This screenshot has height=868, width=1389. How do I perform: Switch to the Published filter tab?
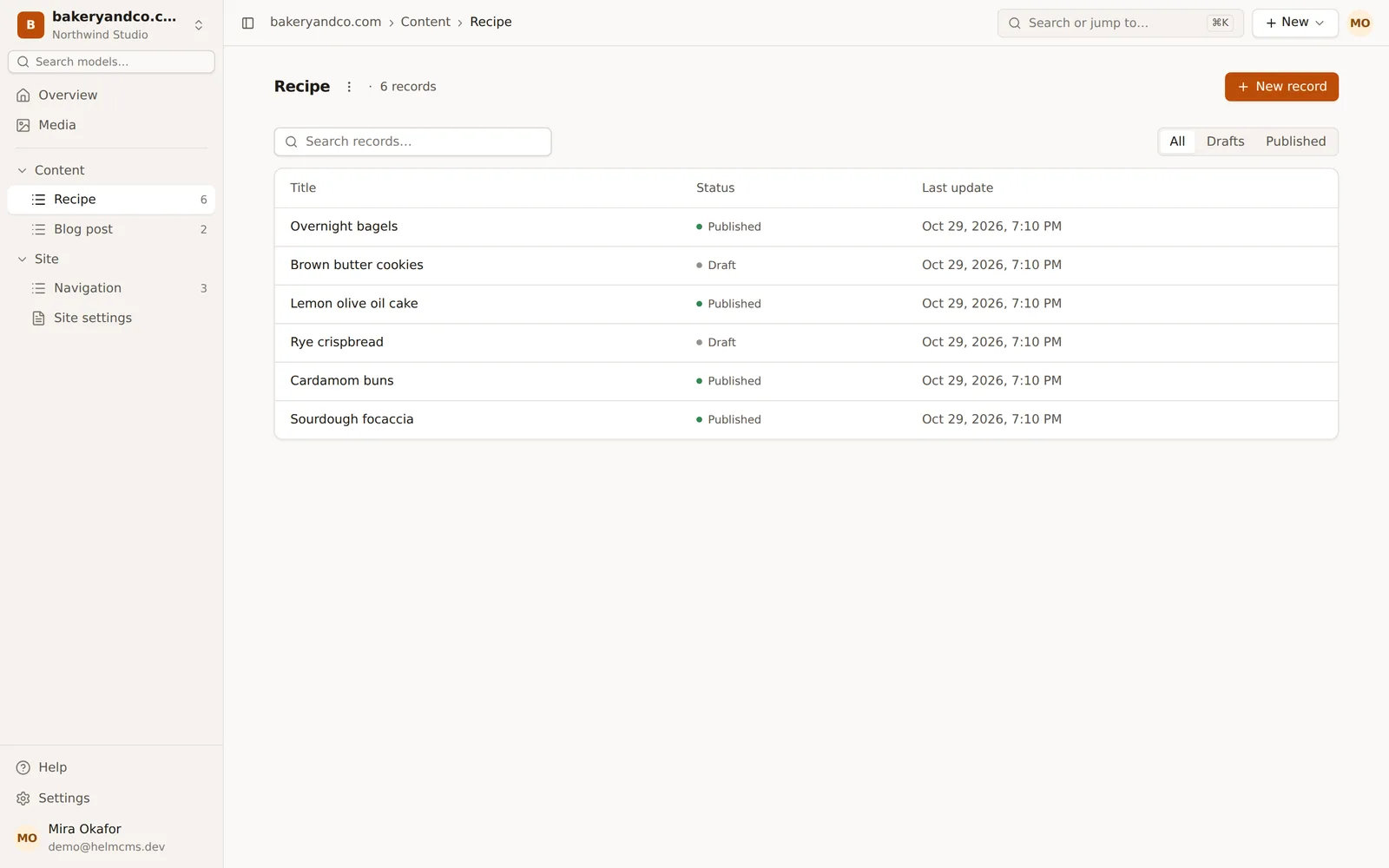[x=1295, y=141]
